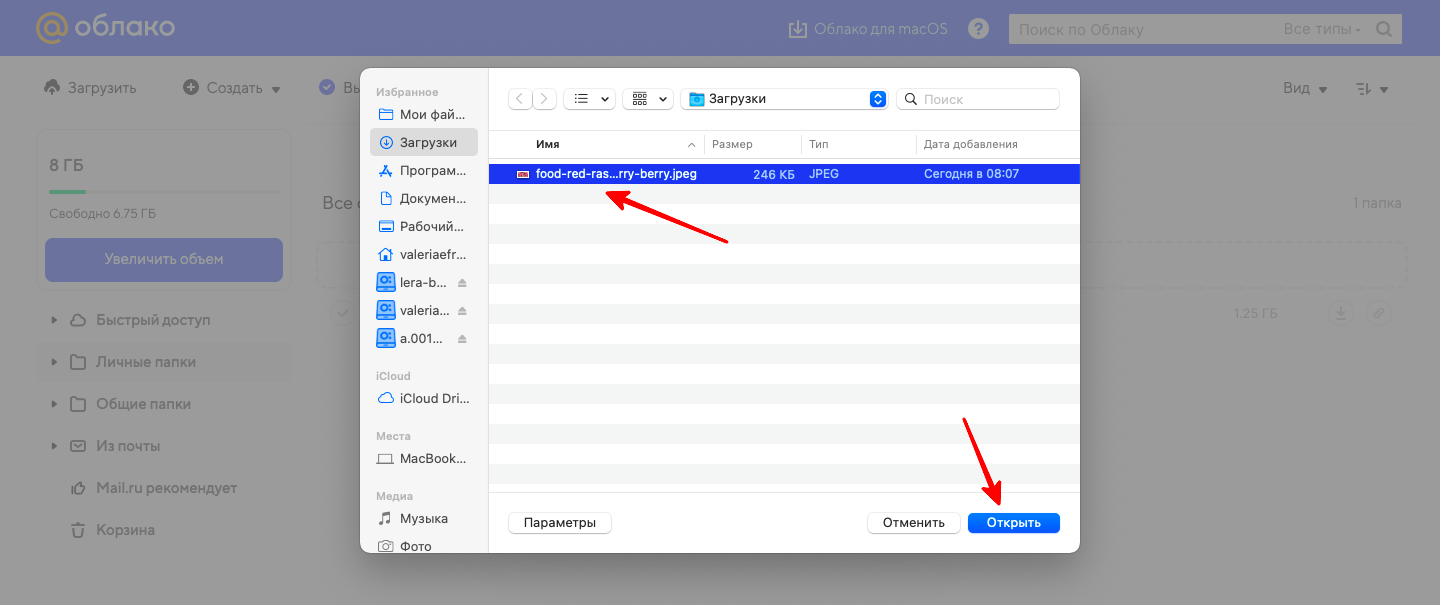Select Загрузки in the dialog sidebar
The image size is (1440, 605).
[424, 142]
